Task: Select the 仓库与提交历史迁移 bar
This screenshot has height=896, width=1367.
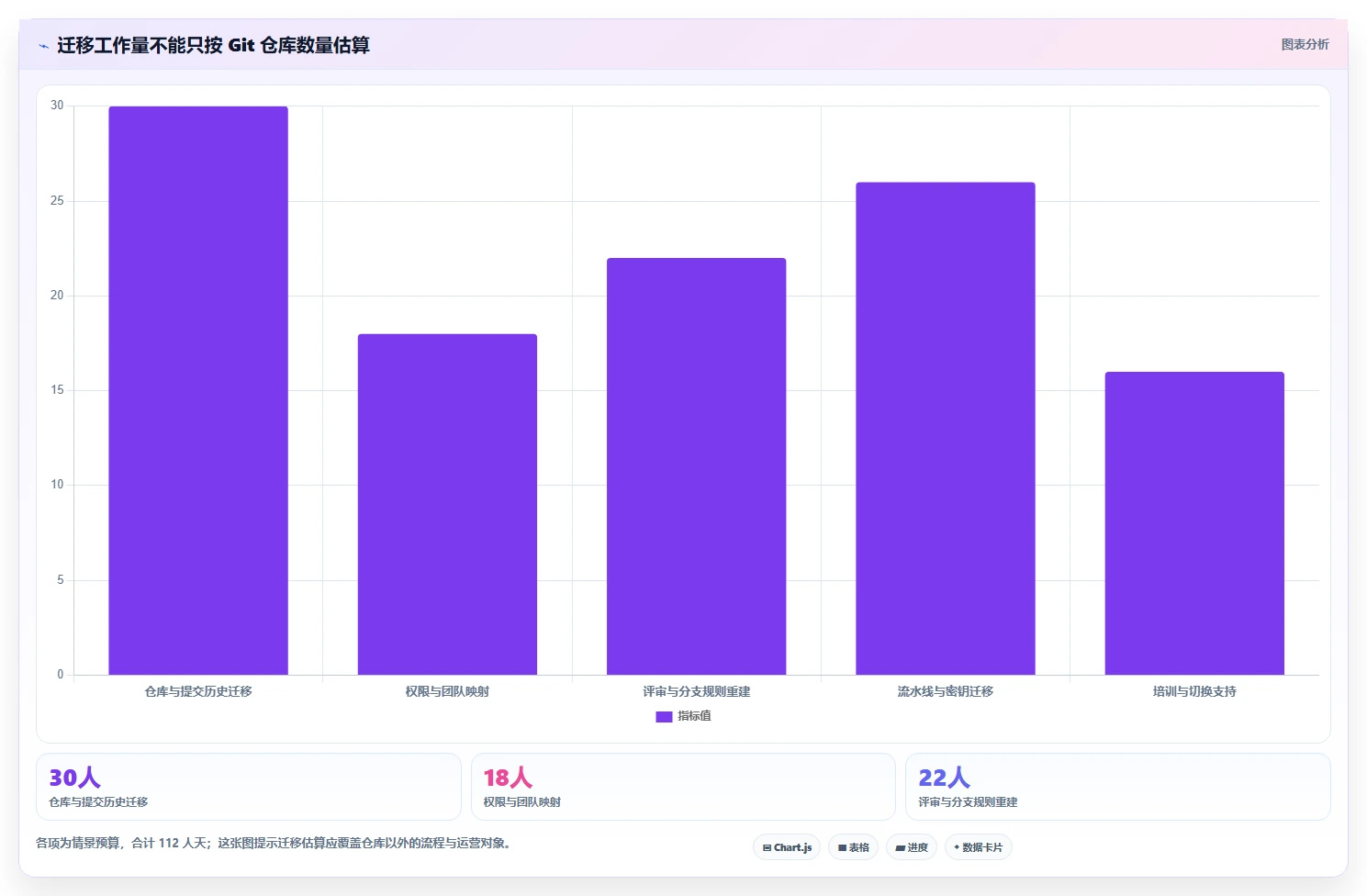Action: pos(198,390)
